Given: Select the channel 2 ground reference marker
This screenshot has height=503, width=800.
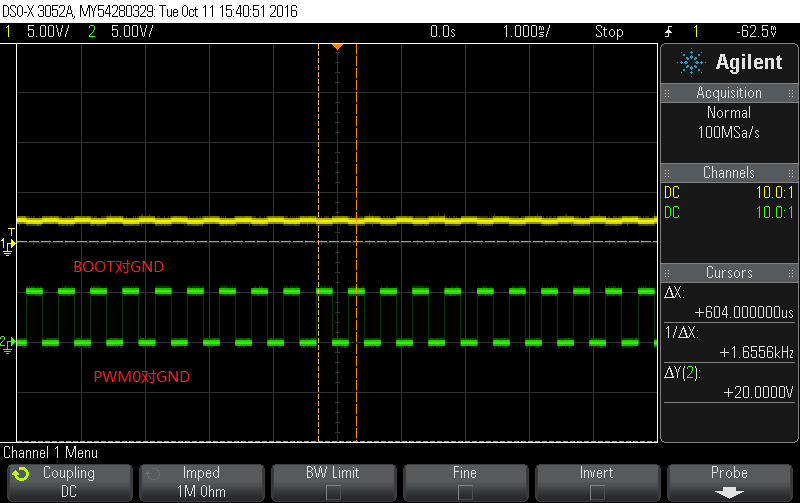Looking at the screenshot, I should pyautogui.click(x=7, y=344).
